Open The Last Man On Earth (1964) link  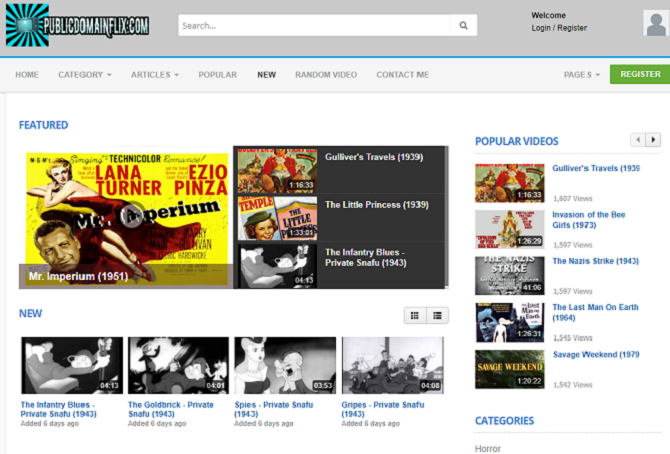tap(595, 312)
